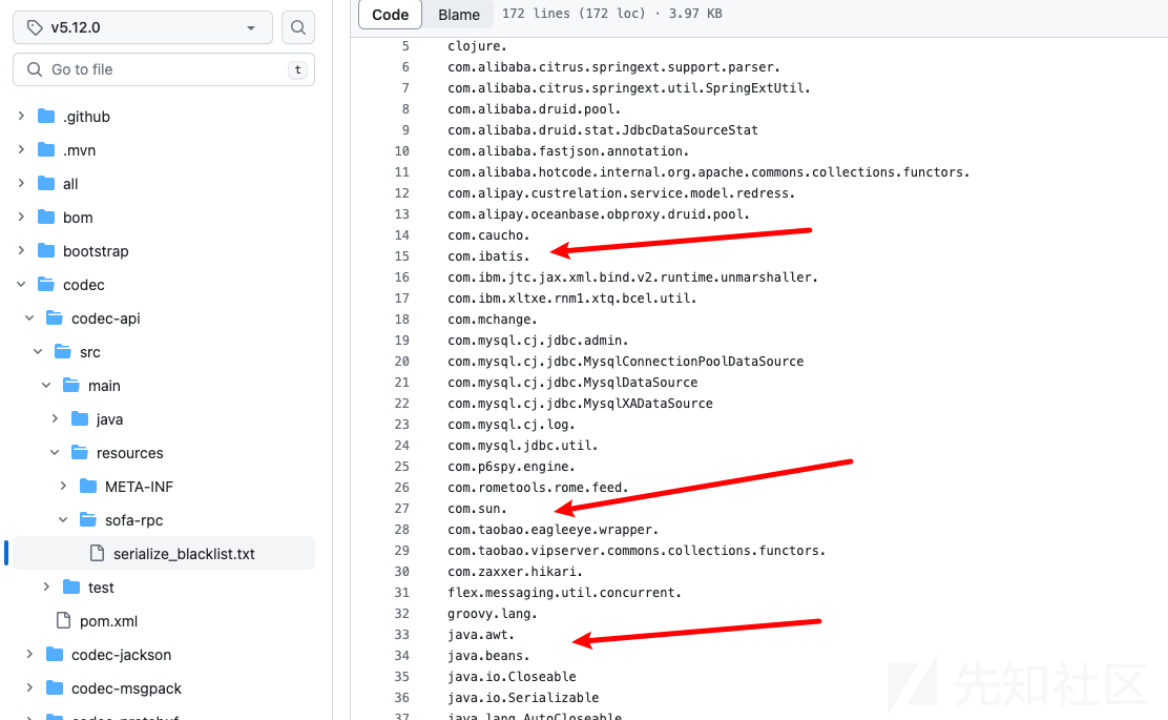Switch to the Blame tab
Viewport: 1168px width, 720px height.
click(x=459, y=14)
